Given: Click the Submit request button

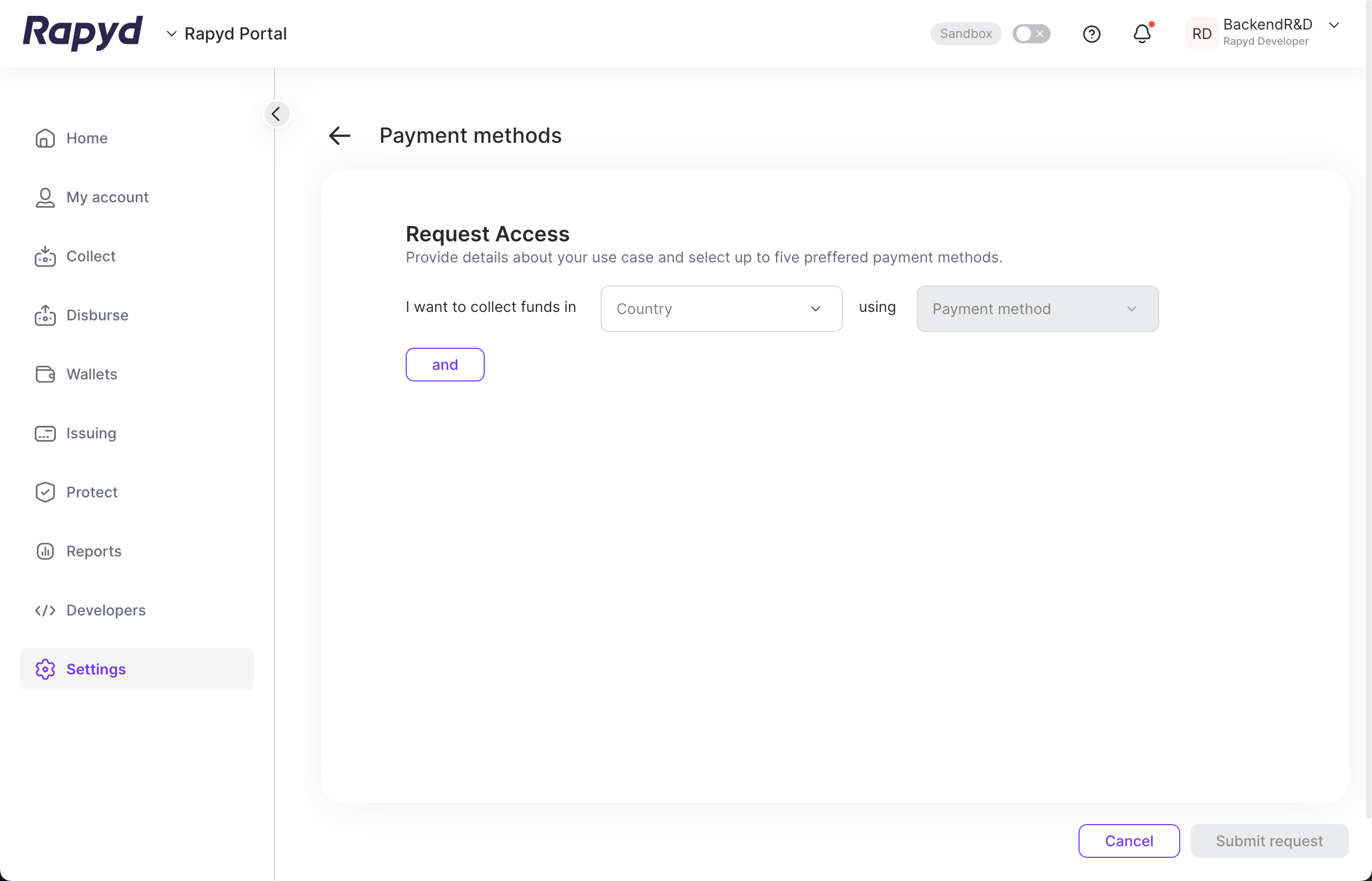Looking at the screenshot, I should click(x=1269, y=840).
